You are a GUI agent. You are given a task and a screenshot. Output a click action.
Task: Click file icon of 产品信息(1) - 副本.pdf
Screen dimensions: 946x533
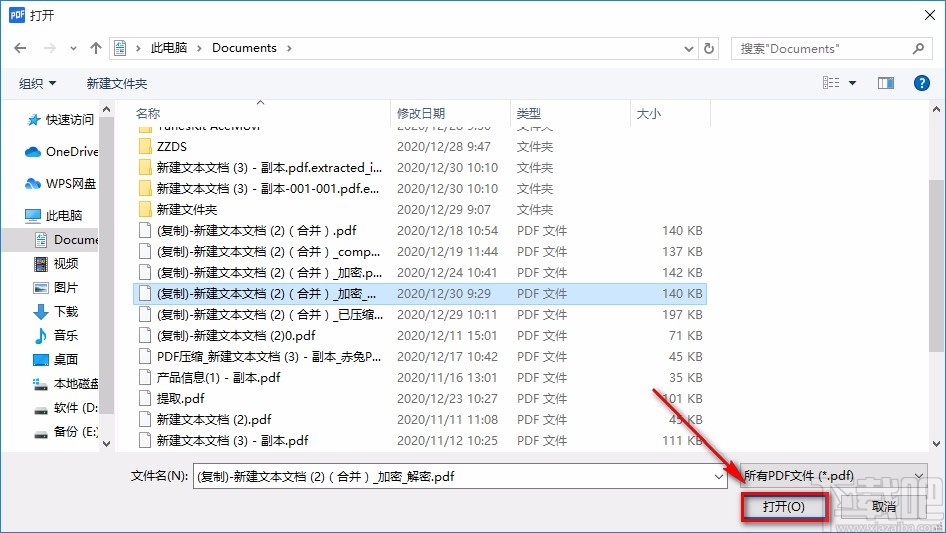pyautogui.click(x=145, y=377)
